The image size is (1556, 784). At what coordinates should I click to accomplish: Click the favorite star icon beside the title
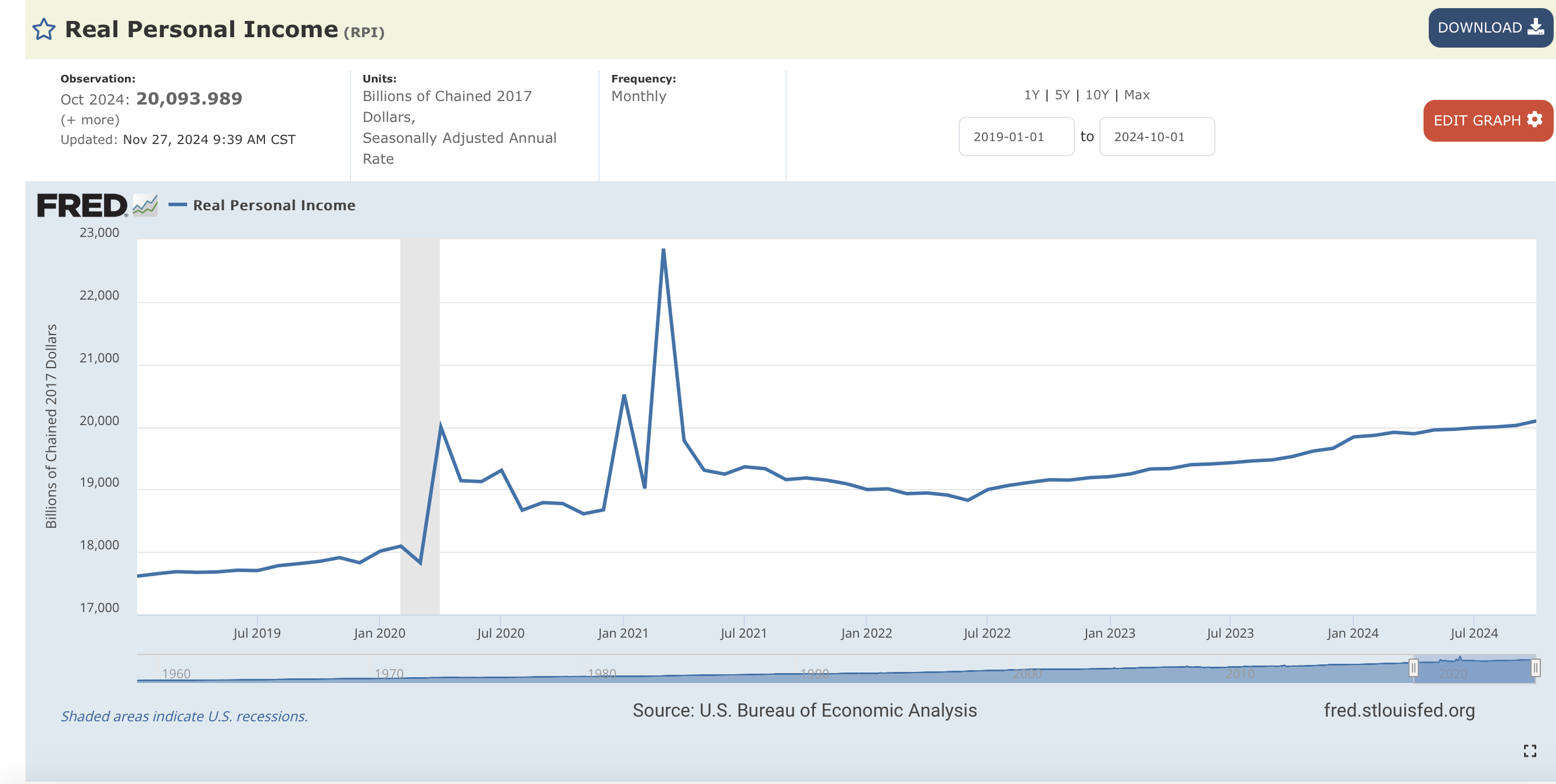pyautogui.click(x=44, y=29)
